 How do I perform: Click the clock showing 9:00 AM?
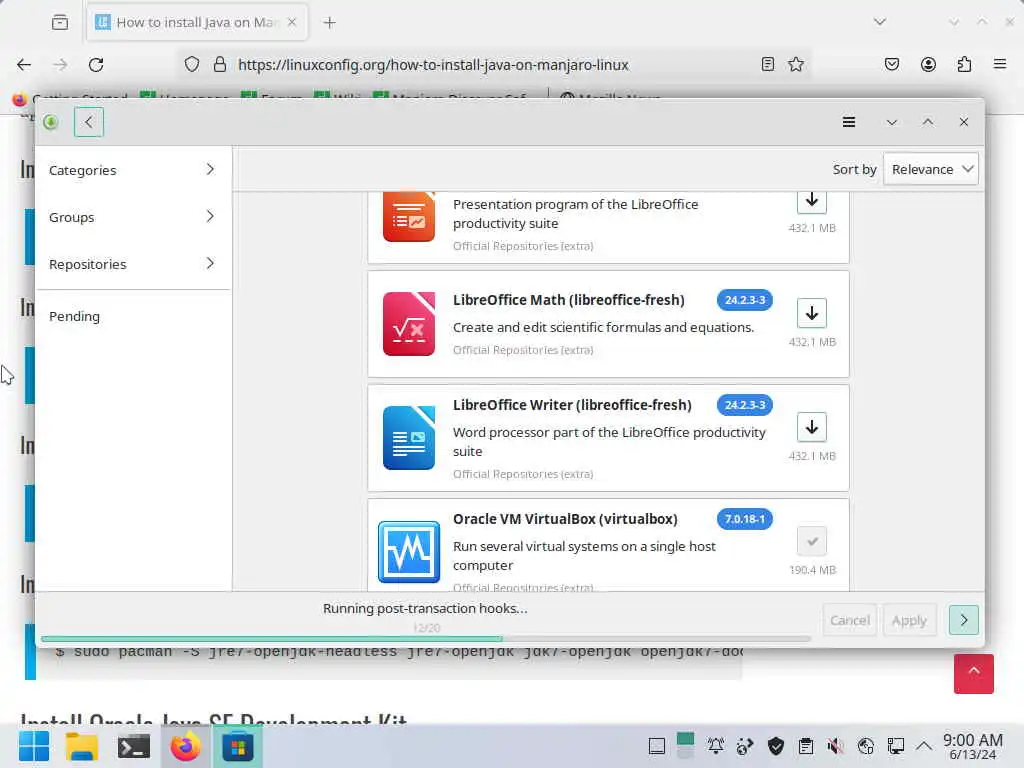pos(972,746)
